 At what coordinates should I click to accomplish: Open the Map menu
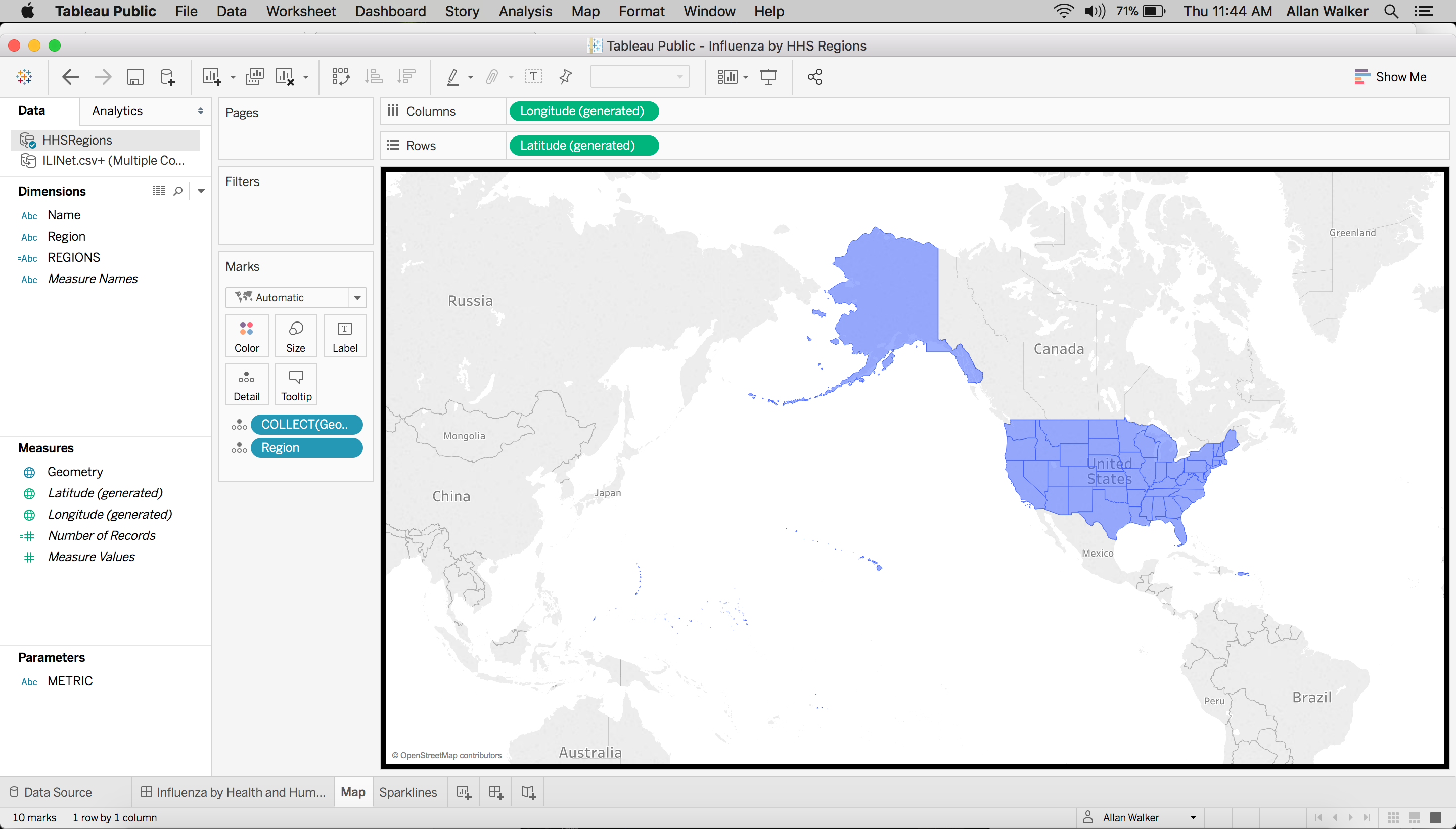click(585, 11)
